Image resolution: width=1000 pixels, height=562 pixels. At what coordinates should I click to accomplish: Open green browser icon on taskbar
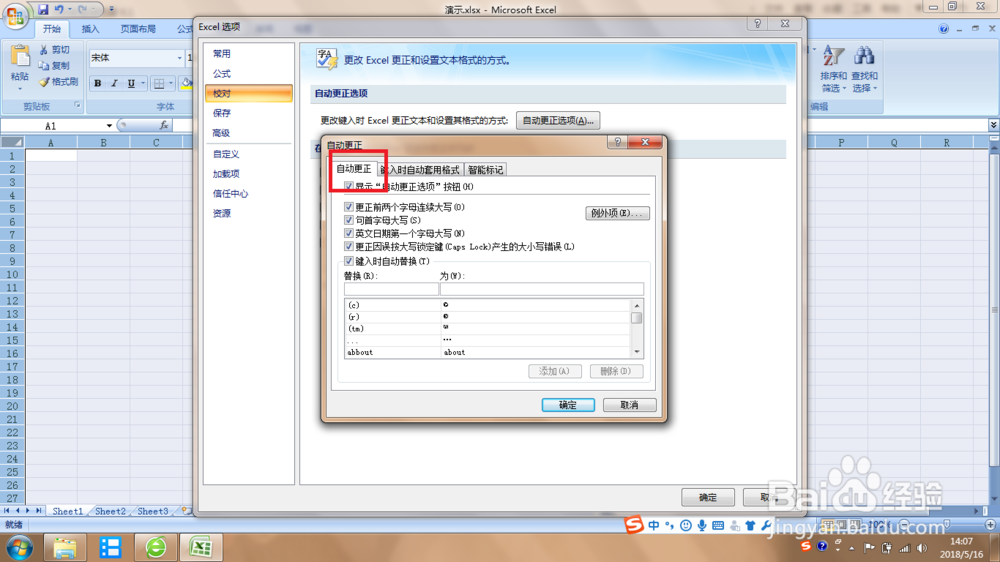tap(156, 547)
